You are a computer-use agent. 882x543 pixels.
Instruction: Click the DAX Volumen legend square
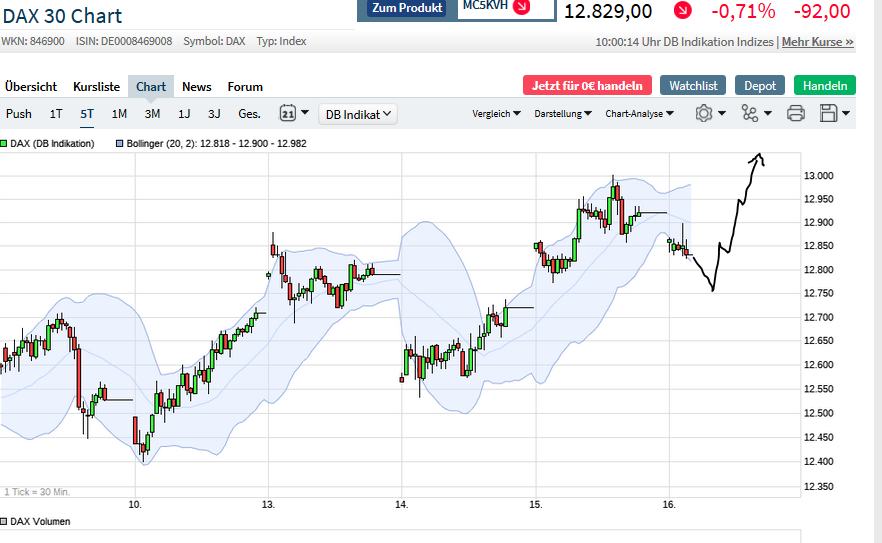(4, 521)
